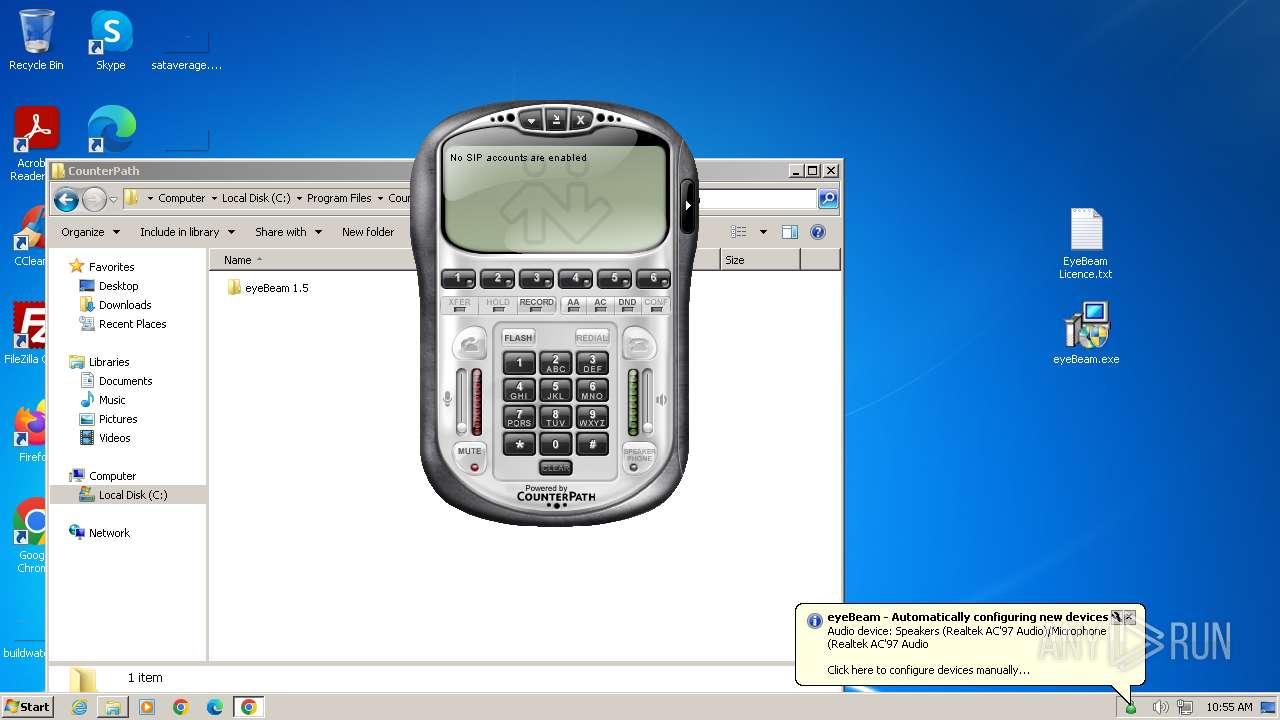
Task: Click the green dial handset icon
Action: click(470, 345)
